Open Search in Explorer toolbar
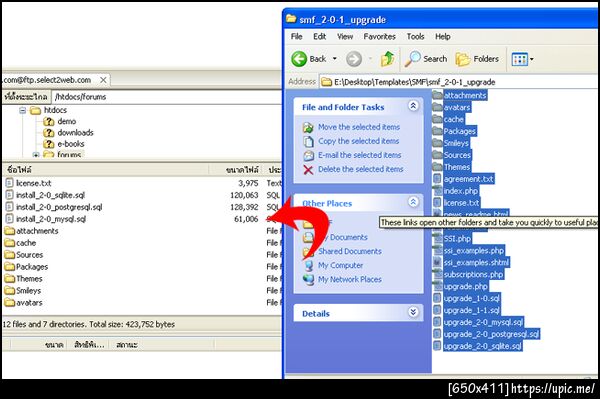Screen dimensions: 600x399 (x=426, y=59)
